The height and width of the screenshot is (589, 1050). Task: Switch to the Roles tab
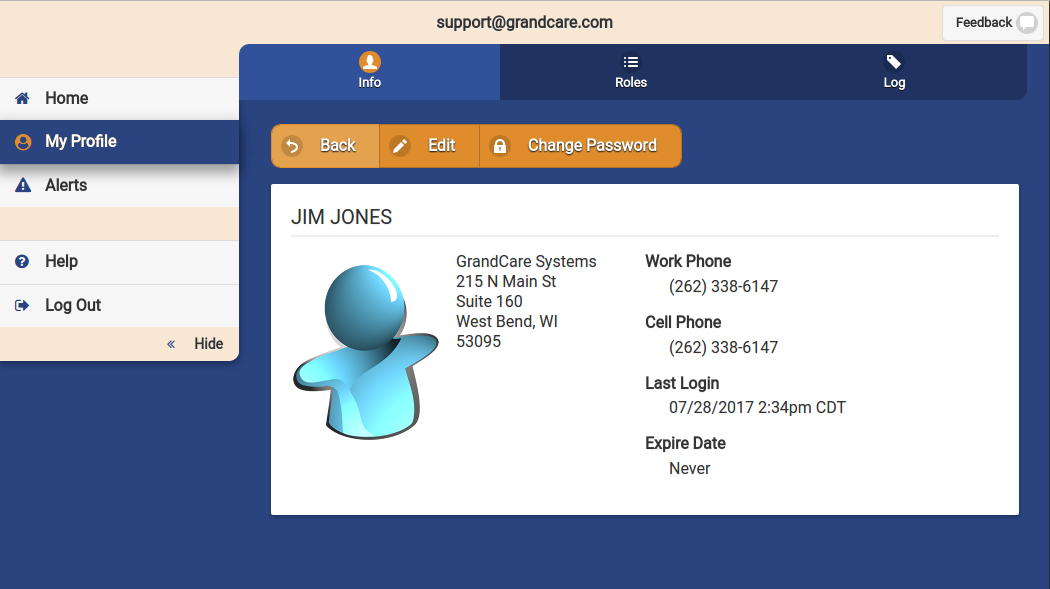point(631,72)
